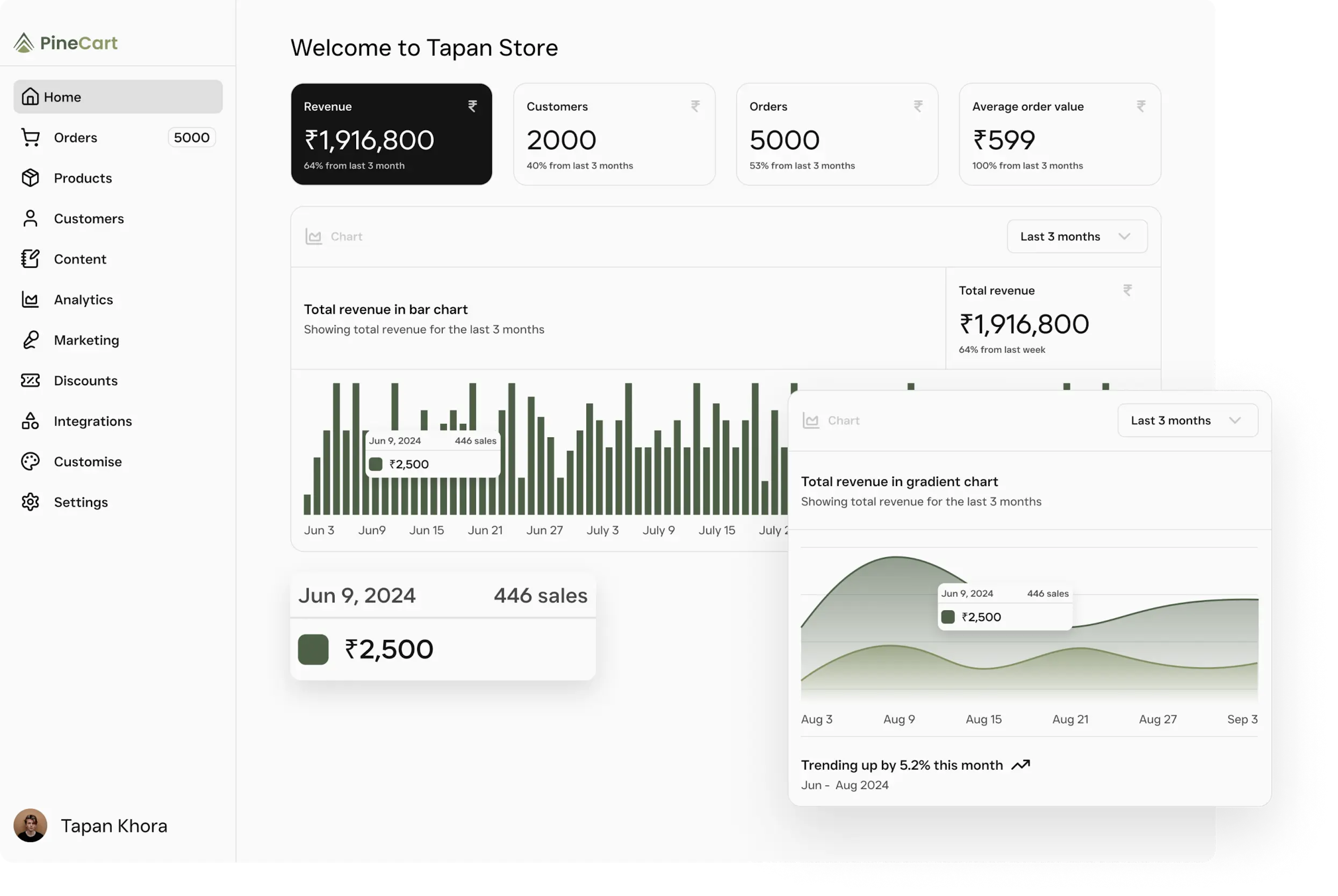Click "Total revenue in gradient chart" heading
This screenshot has width=1338, height=896.
tap(900, 482)
